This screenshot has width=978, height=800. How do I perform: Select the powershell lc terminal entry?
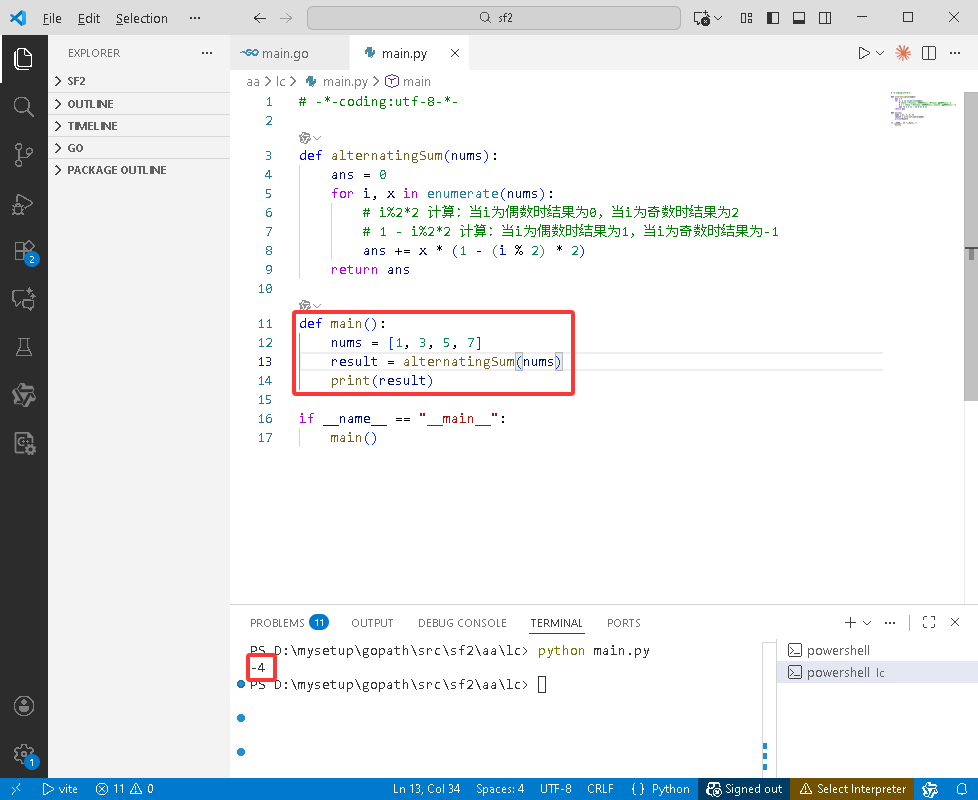(x=877, y=672)
